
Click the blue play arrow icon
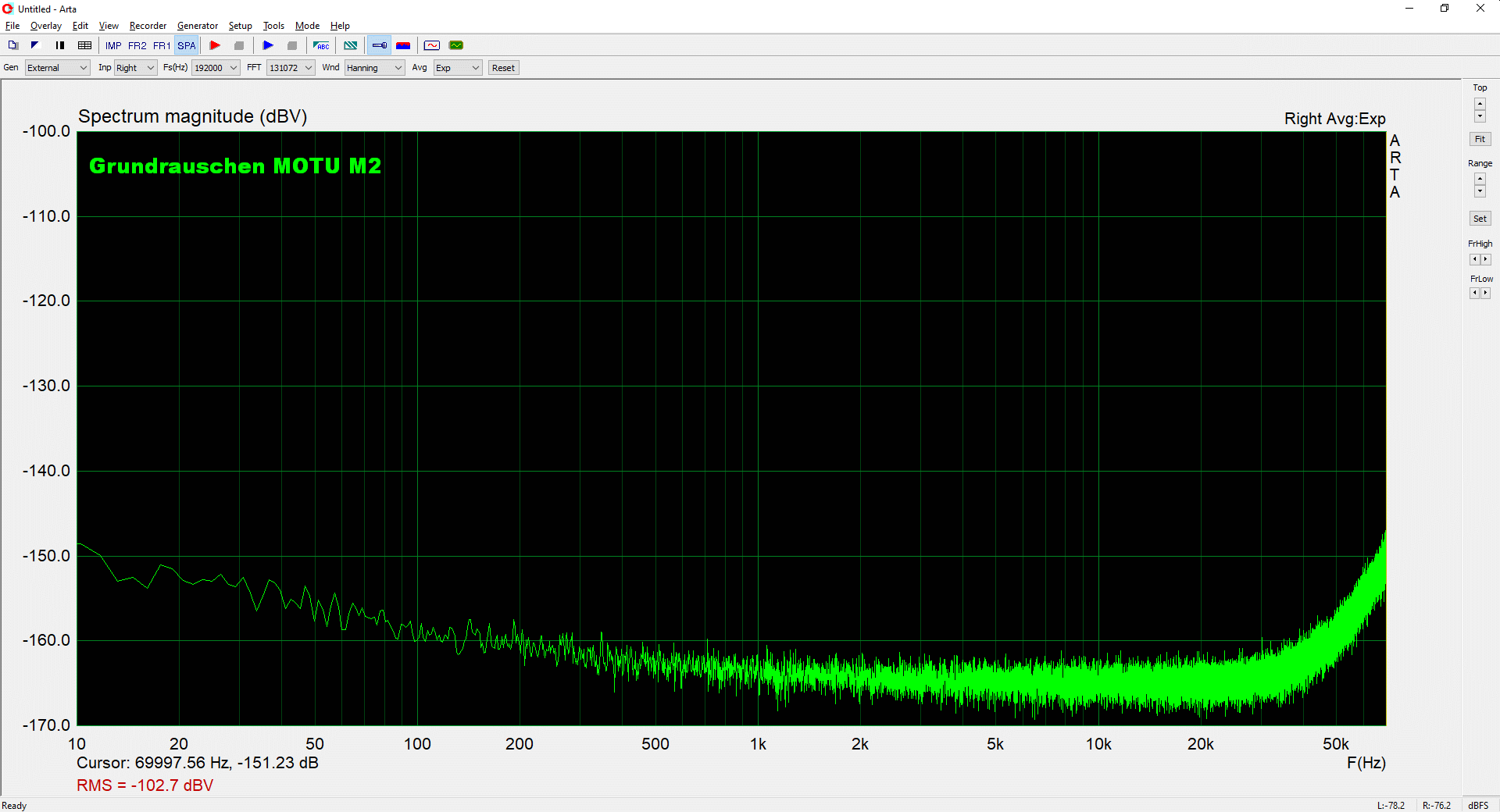point(268,45)
